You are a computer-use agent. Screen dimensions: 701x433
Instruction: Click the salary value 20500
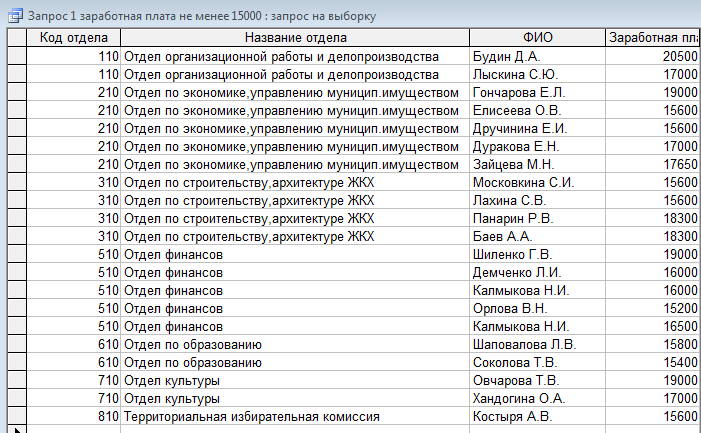[653, 56]
